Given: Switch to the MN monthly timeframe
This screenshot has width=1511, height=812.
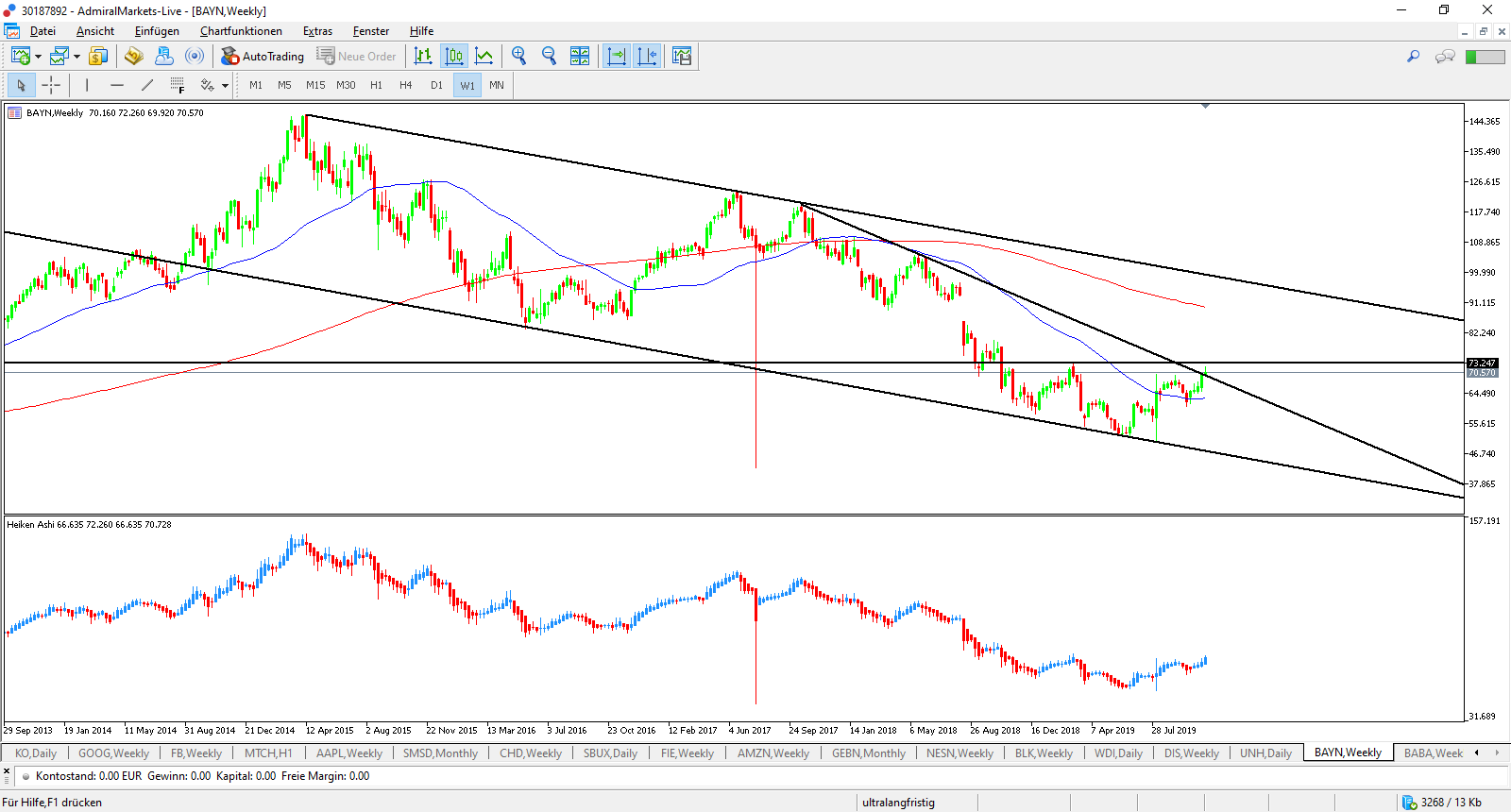Looking at the screenshot, I should tap(496, 86).
